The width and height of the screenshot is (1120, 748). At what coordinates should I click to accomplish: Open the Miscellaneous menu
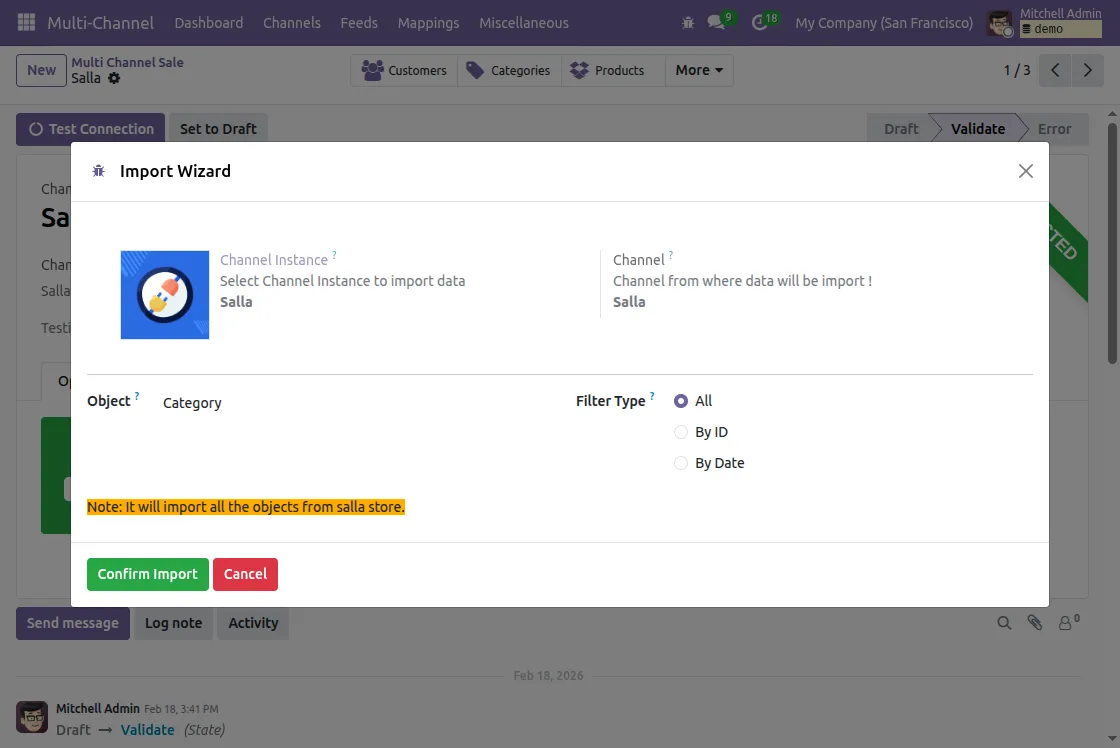coord(524,23)
